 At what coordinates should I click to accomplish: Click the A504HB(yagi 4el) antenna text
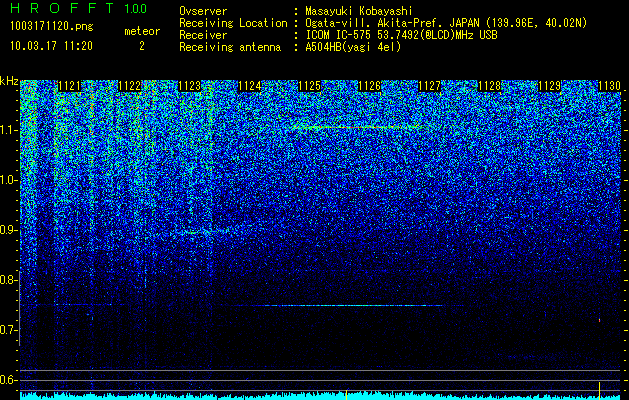[353, 47]
